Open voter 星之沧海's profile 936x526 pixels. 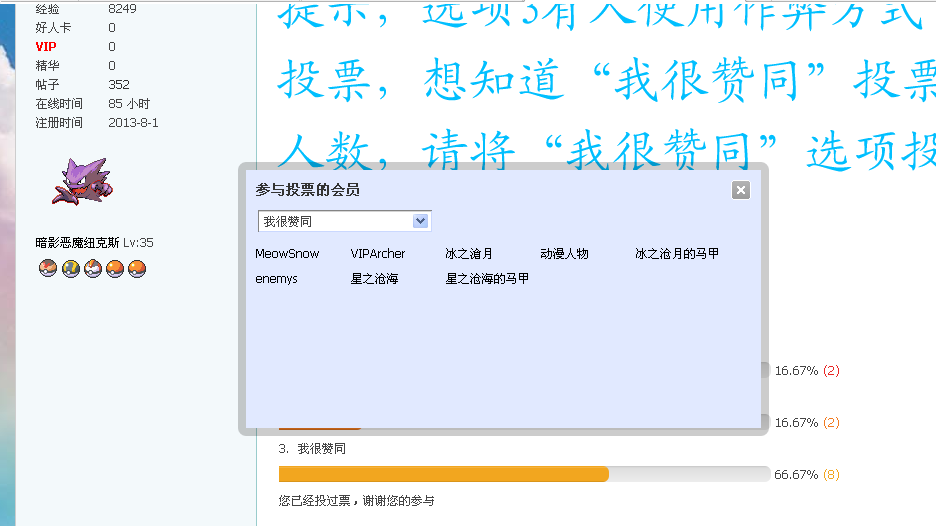[x=374, y=279]
